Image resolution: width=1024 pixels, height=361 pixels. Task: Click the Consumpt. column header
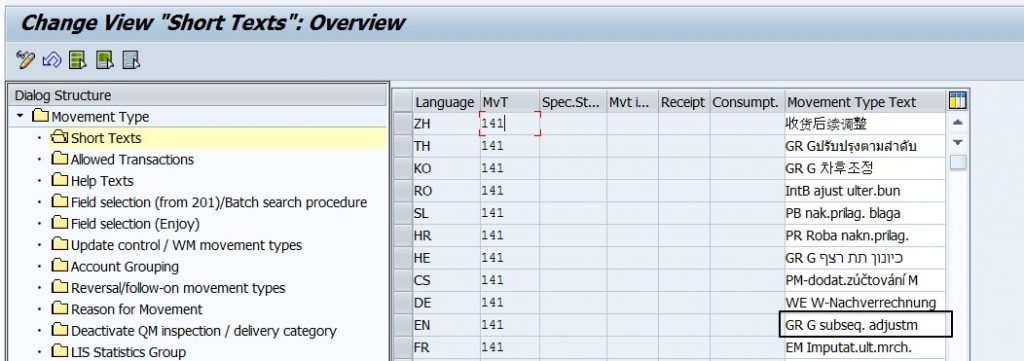click(746, 102)
